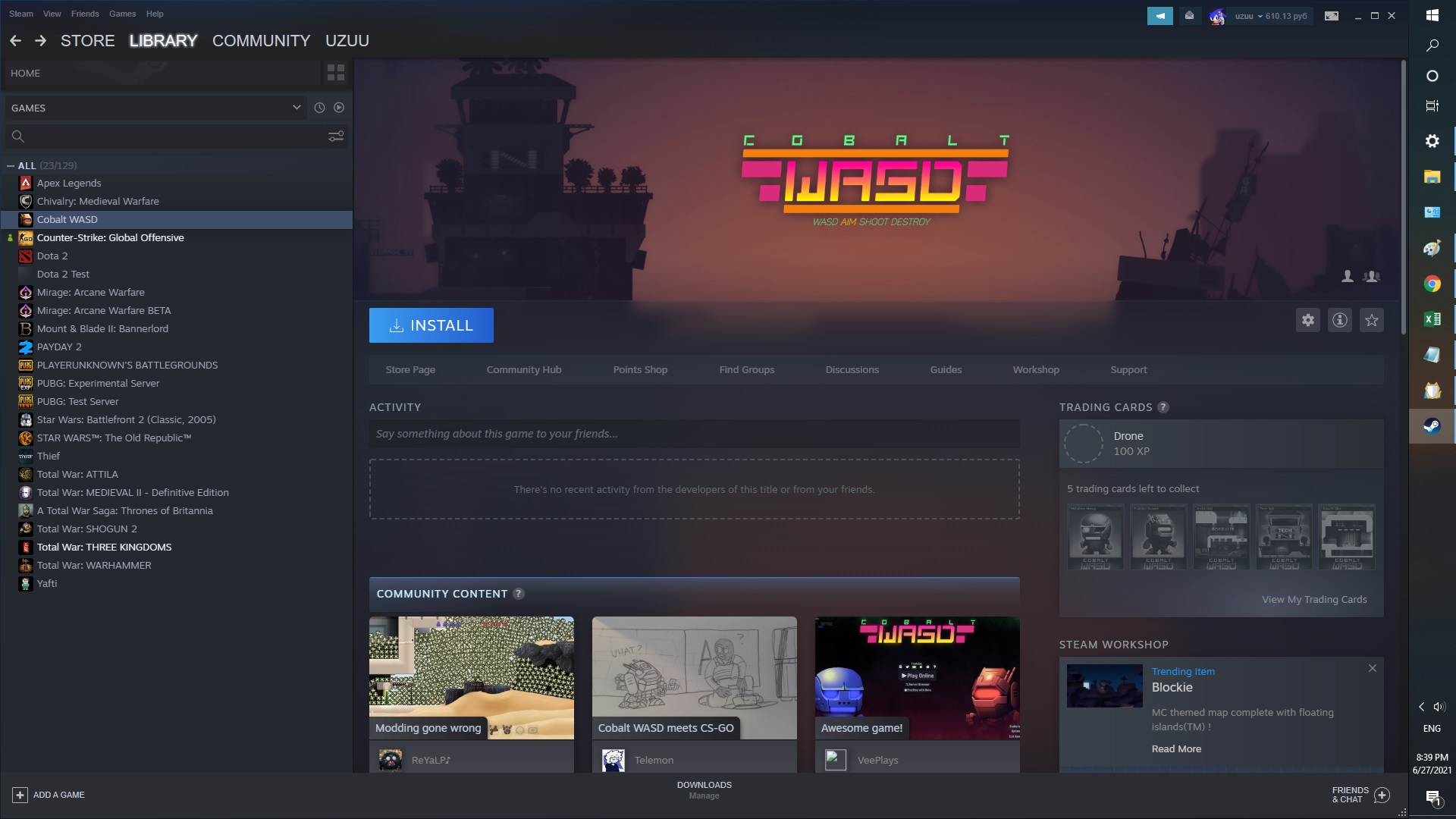This screenshot has height=819, width=1456.
Task: Switch to collections grid view icon
Action: tap(335, 73)
